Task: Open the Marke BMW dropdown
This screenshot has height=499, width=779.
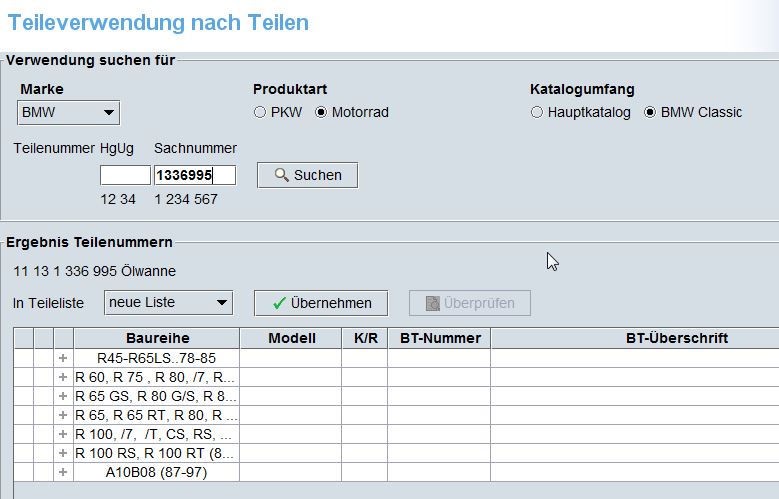Action: [x=68, y=112]
